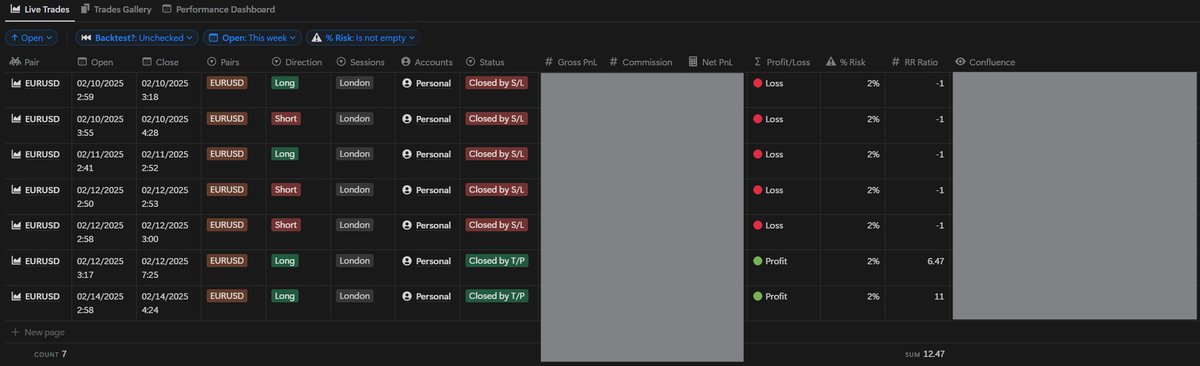Viewport: 1200px width, 366px height.
Task: Open the Trades Gallery tab
Action: [116, 9]
